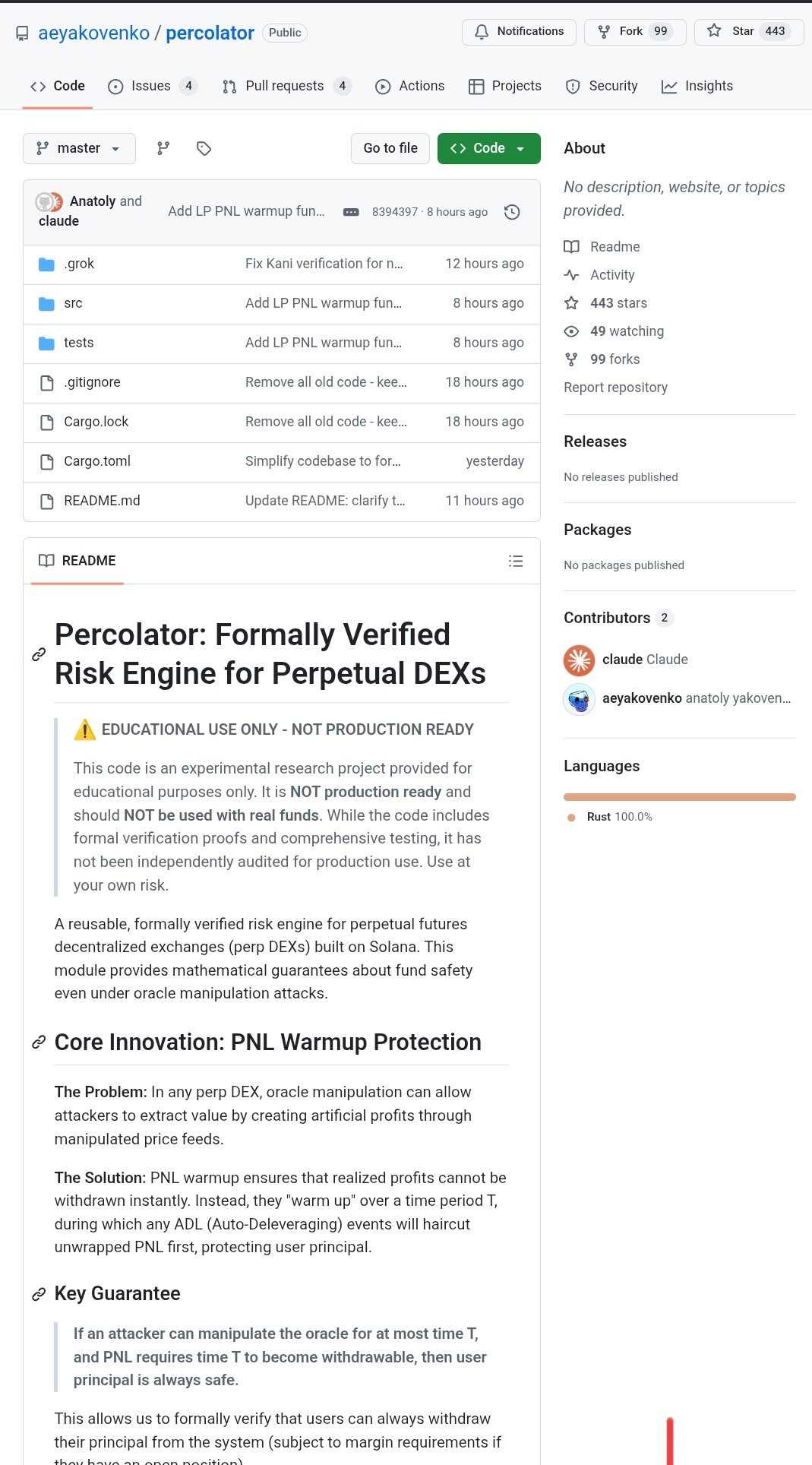Switch to the Issues tab

point(151,86)
